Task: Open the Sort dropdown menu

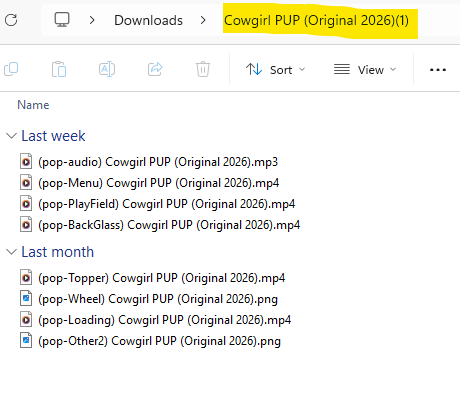Action: pos(276,70)
